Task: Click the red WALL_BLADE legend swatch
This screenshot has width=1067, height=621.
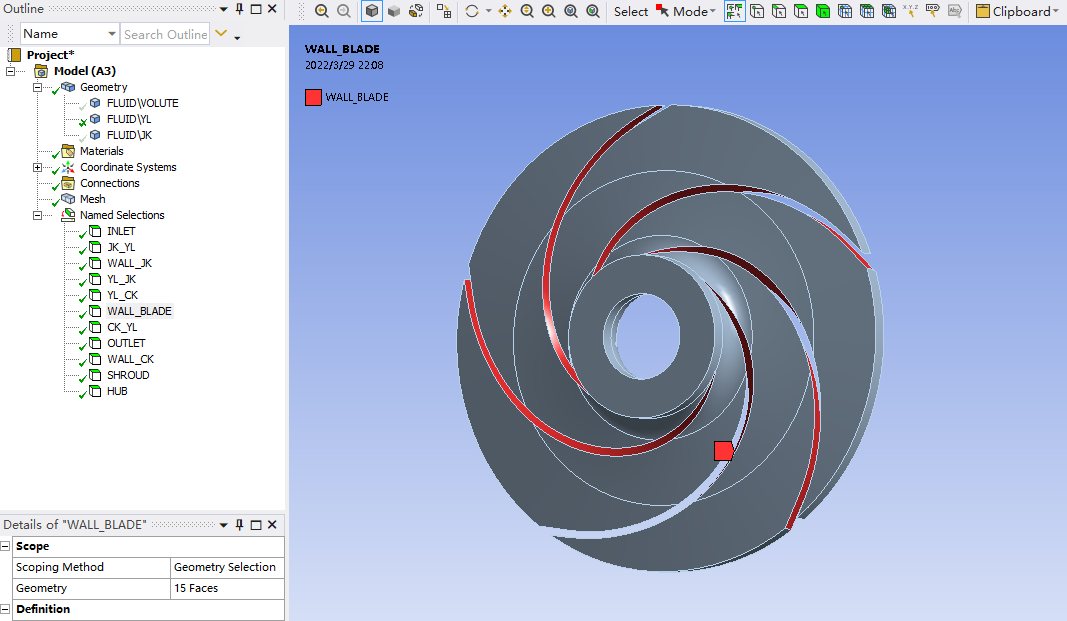Action: click(x=313, y=97)
